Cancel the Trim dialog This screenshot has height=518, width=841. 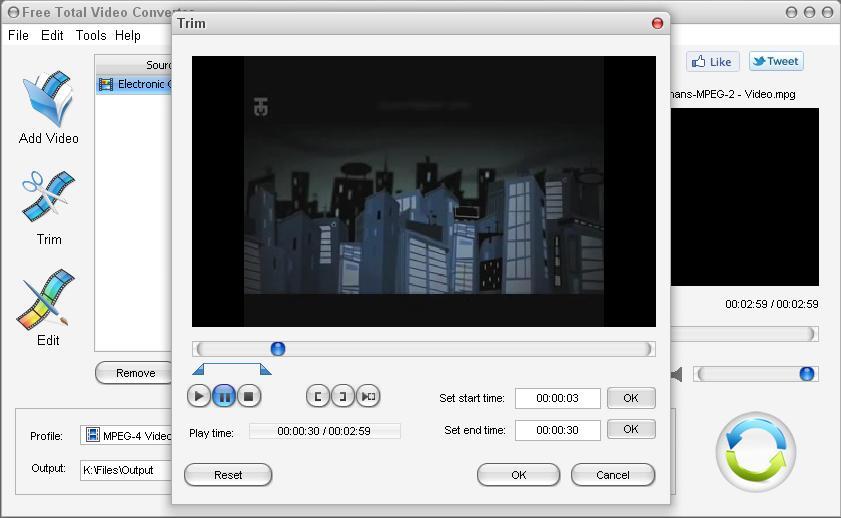[613, 475]
